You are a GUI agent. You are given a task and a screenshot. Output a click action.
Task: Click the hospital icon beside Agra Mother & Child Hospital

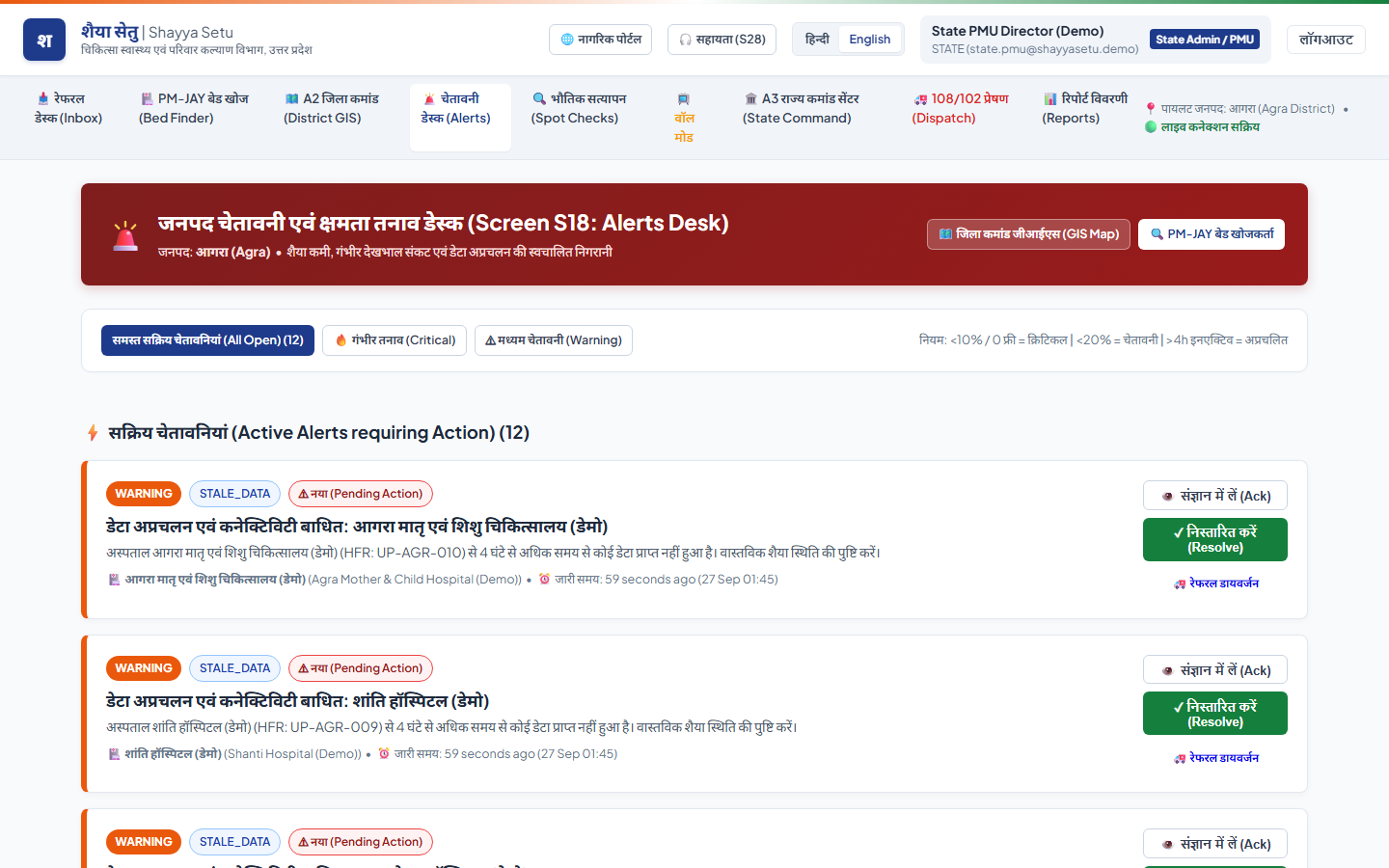(114, 580)
